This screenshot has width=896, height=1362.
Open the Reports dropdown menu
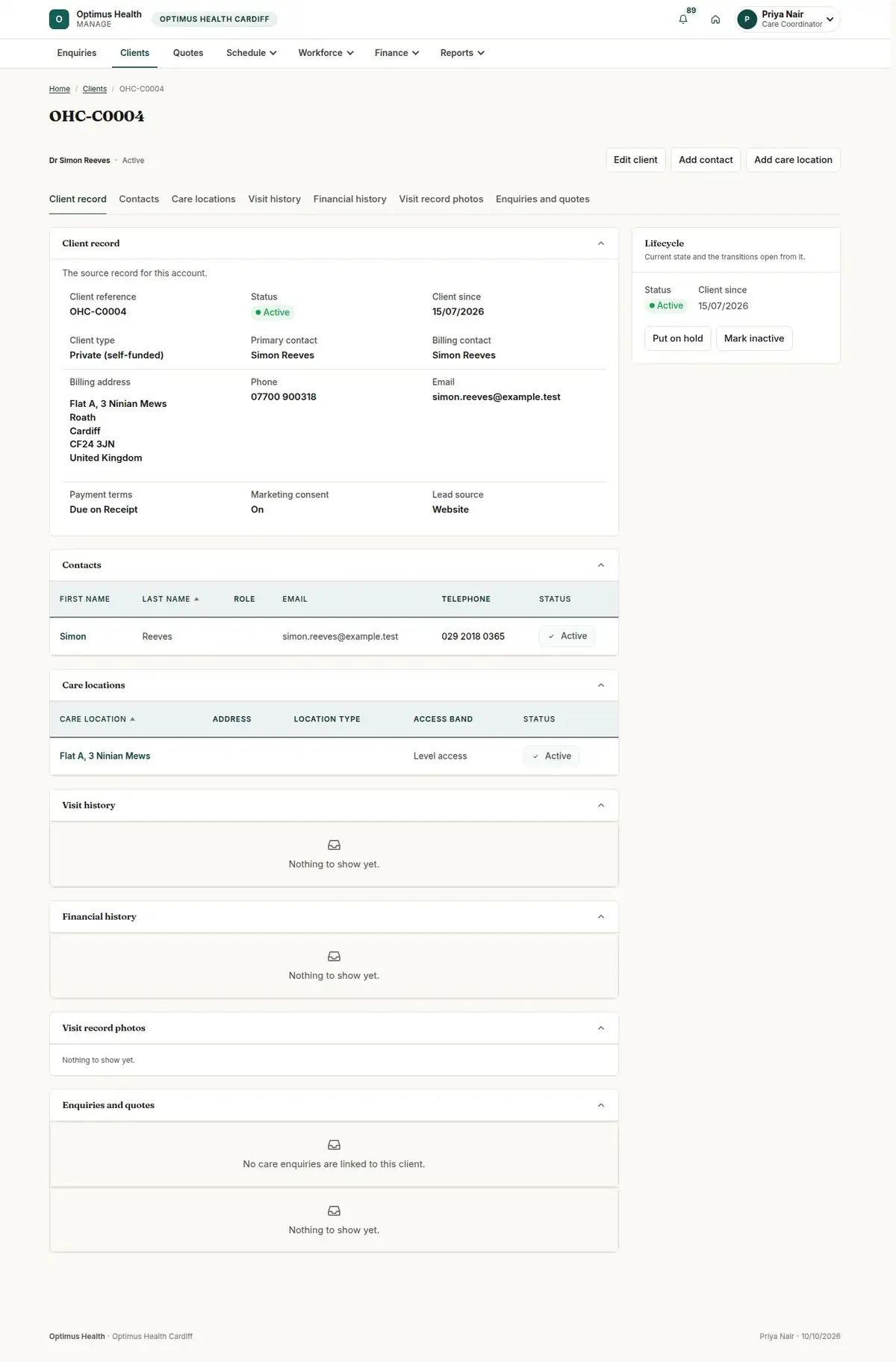click(x=462, y=53)
